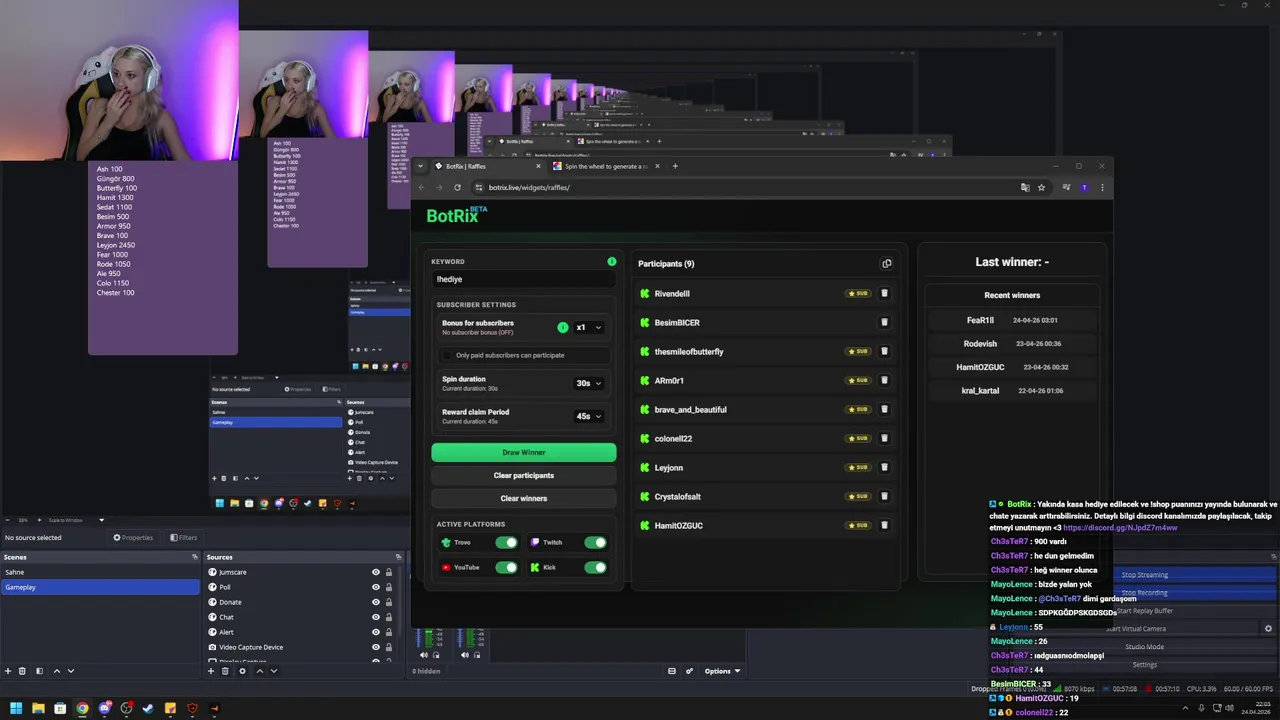Toggle the Twitch platform switch
This screenshot has width=1280, height=720.
pyautogui.click(x=595, y=543)
